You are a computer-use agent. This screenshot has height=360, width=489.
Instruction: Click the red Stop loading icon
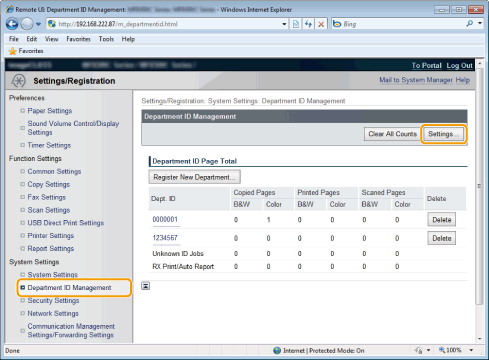click(x=321, y=24)
